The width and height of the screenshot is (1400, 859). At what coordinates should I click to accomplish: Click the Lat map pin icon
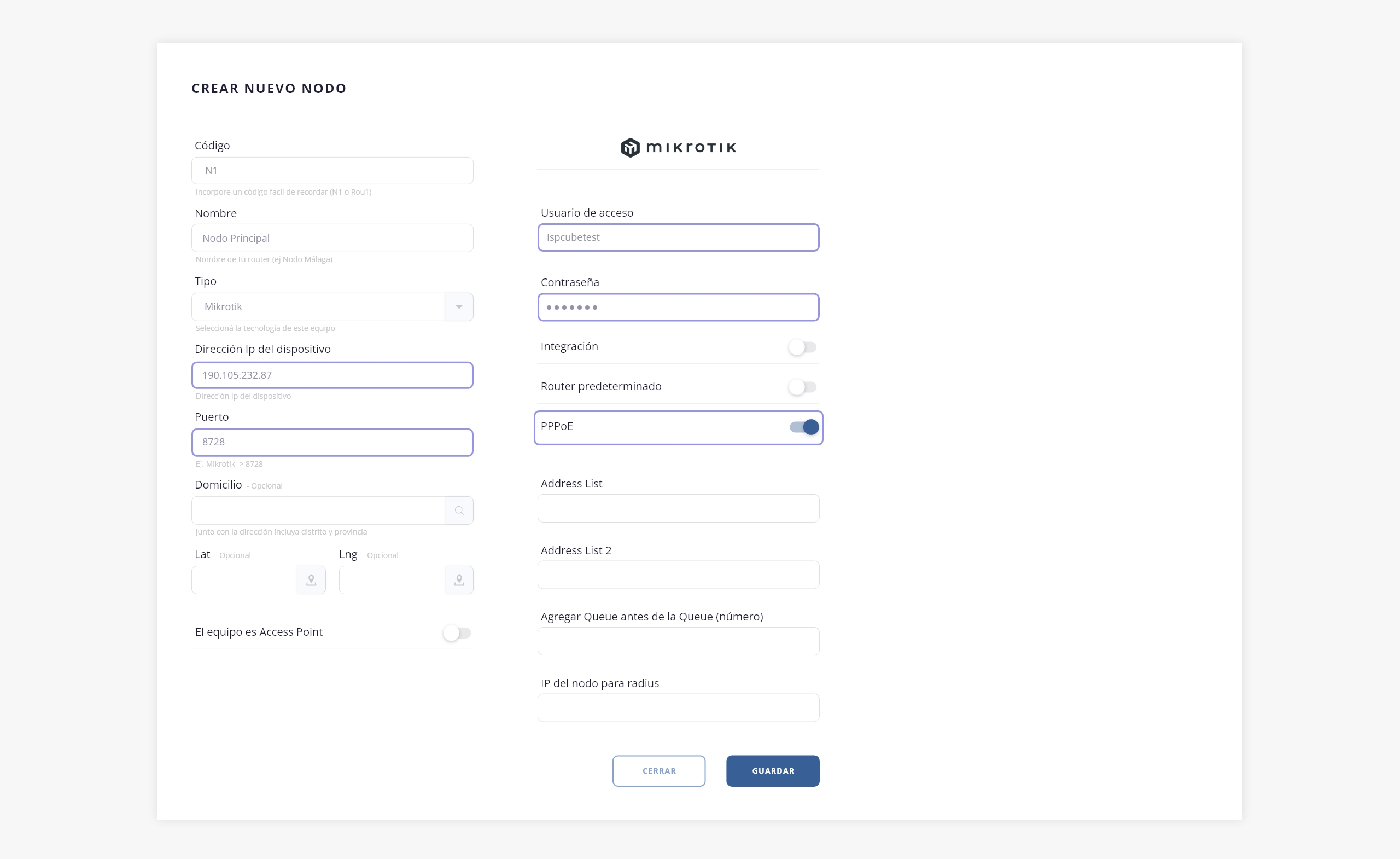coord(311,580)
